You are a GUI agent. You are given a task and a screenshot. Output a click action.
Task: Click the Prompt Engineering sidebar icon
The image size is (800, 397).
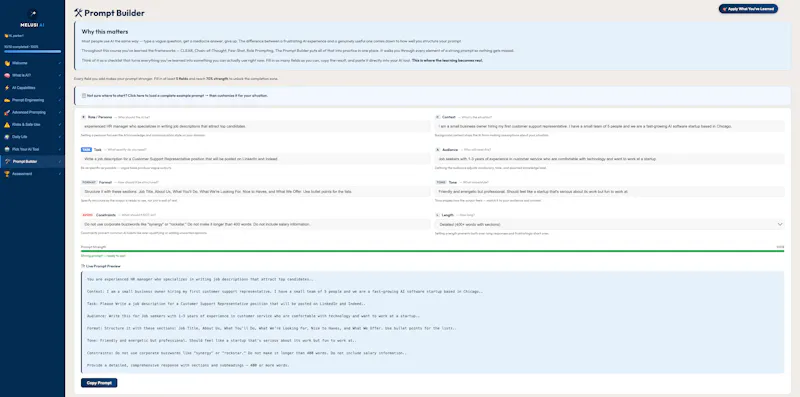coord(7,100)
